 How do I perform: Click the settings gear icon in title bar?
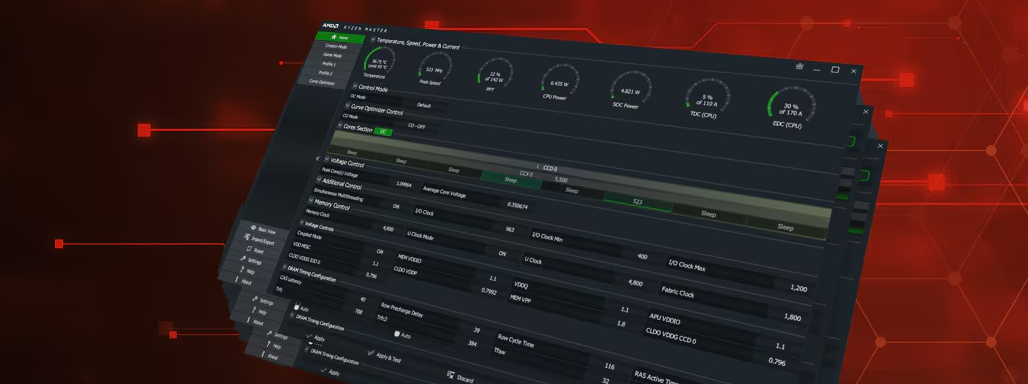coord(798,66)
